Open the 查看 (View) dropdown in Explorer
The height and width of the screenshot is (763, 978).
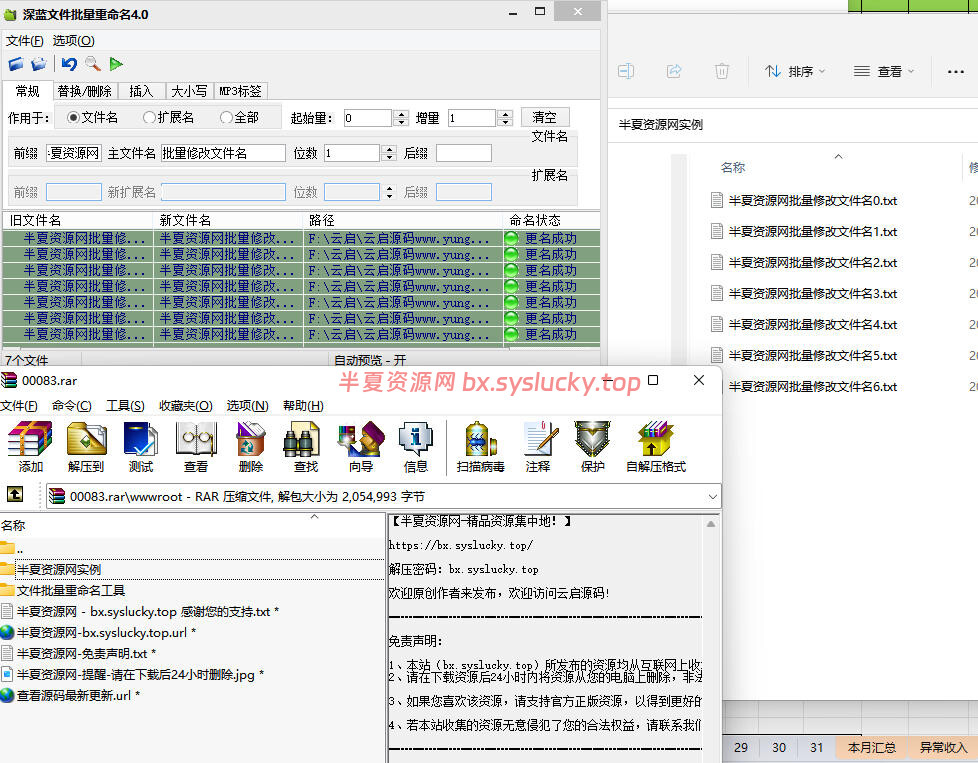884,71
